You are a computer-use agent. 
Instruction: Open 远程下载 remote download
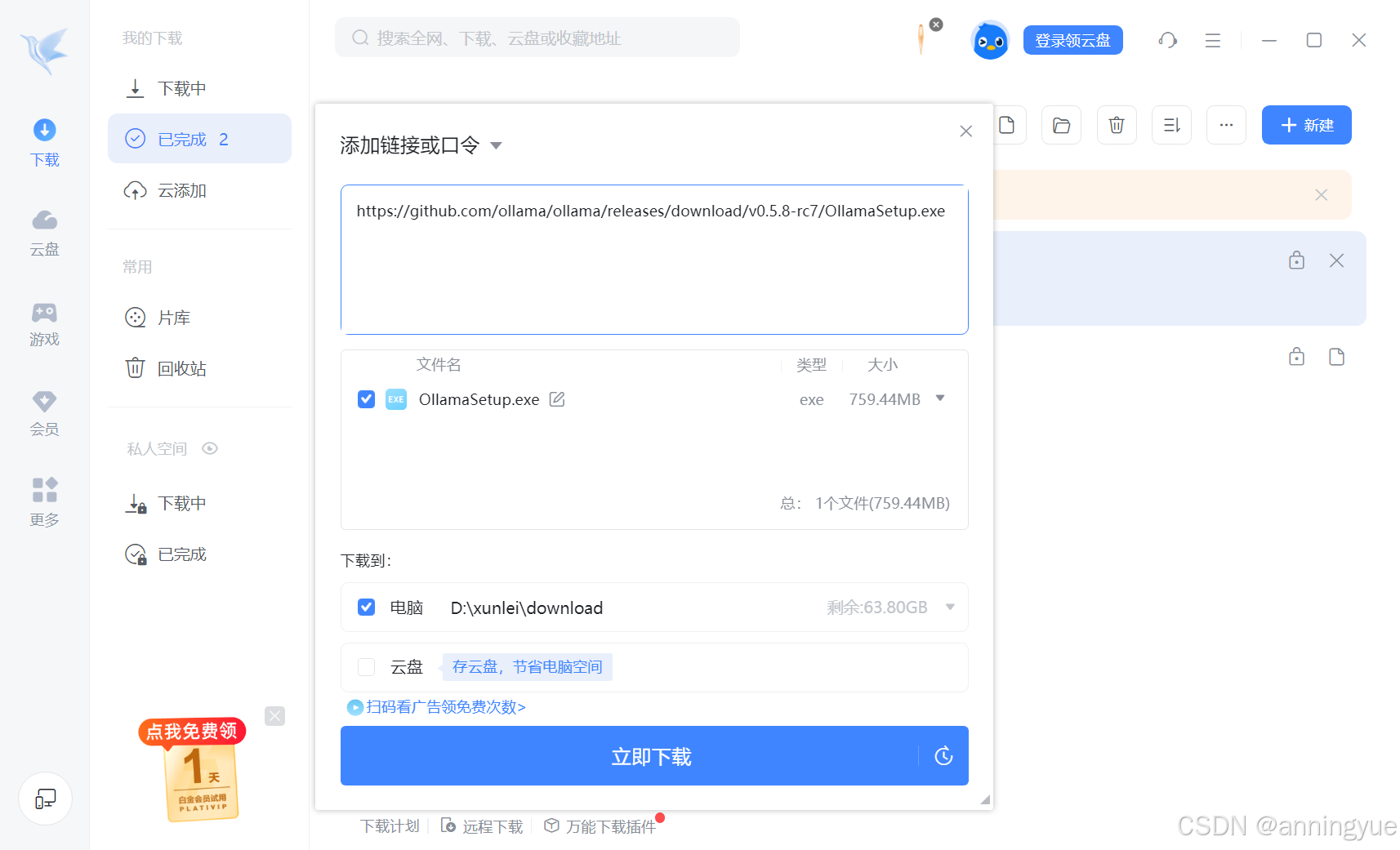[x=482, y=826]
